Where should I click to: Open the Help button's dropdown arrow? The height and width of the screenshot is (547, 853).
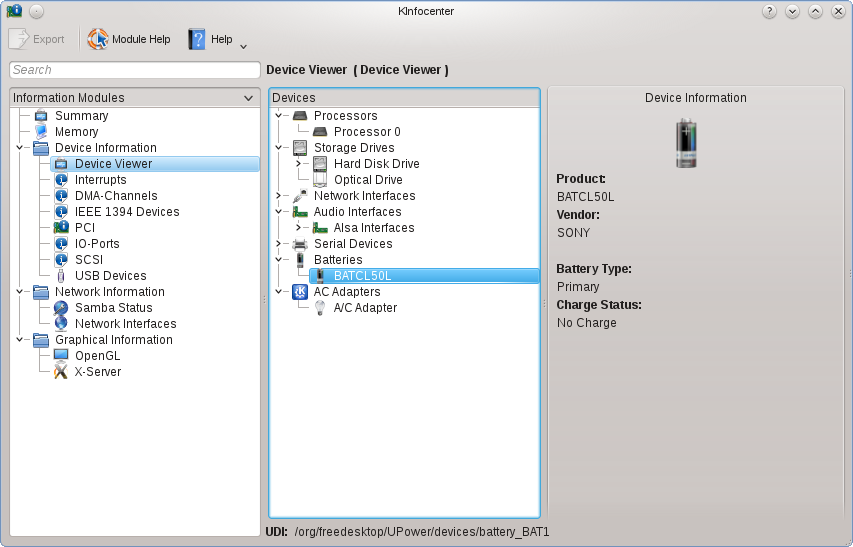click(x=244, y=46)
